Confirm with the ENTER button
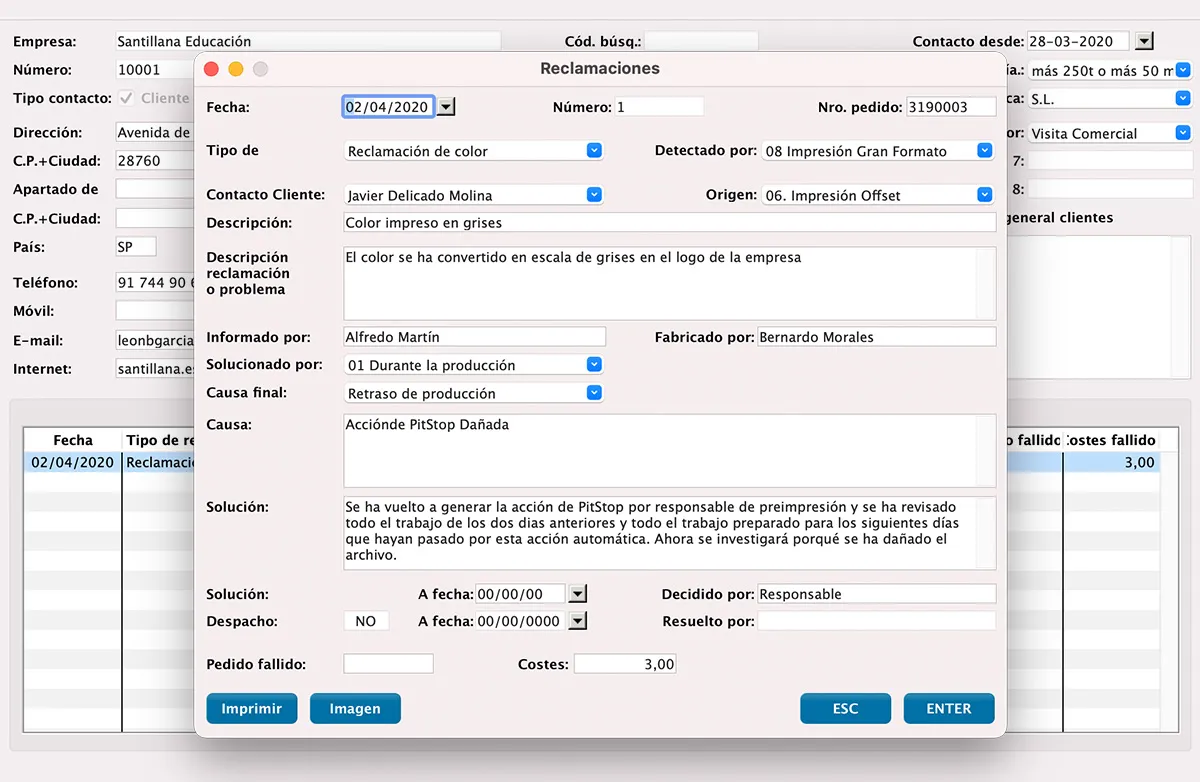Image resolution: width=1200 pixels, height=782 pixels. [x=948, y=709]
